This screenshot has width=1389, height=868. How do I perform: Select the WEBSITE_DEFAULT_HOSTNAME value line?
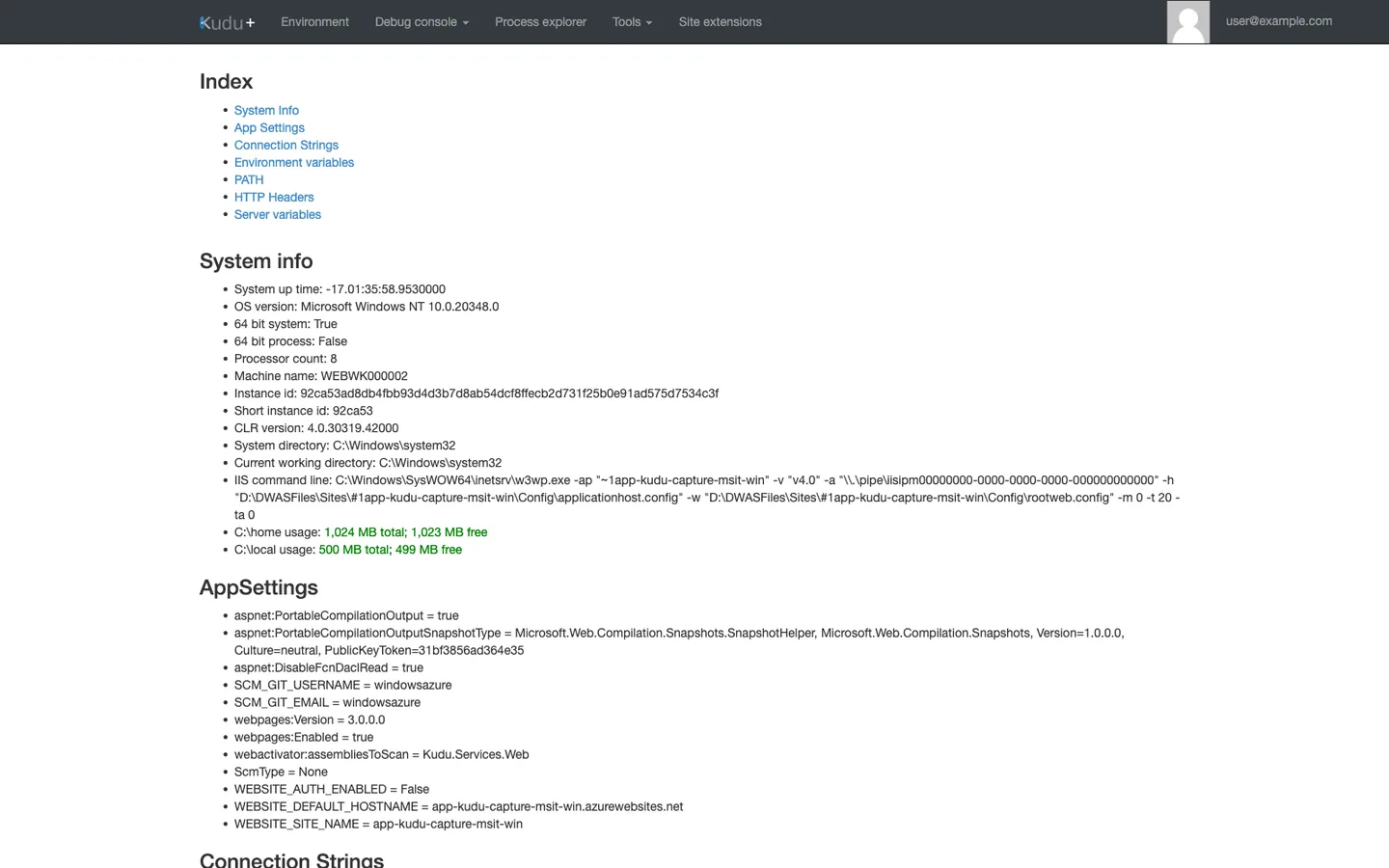click(458, 806)
